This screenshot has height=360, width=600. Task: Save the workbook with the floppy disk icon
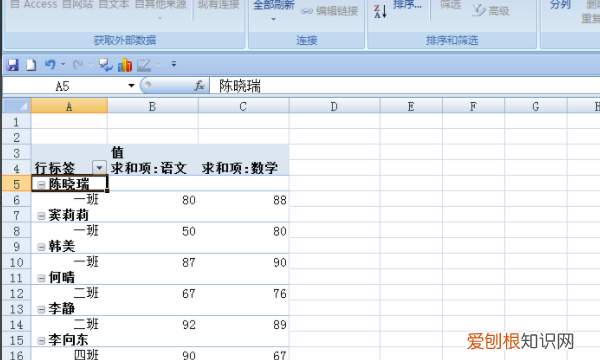(x=12, y=65)
